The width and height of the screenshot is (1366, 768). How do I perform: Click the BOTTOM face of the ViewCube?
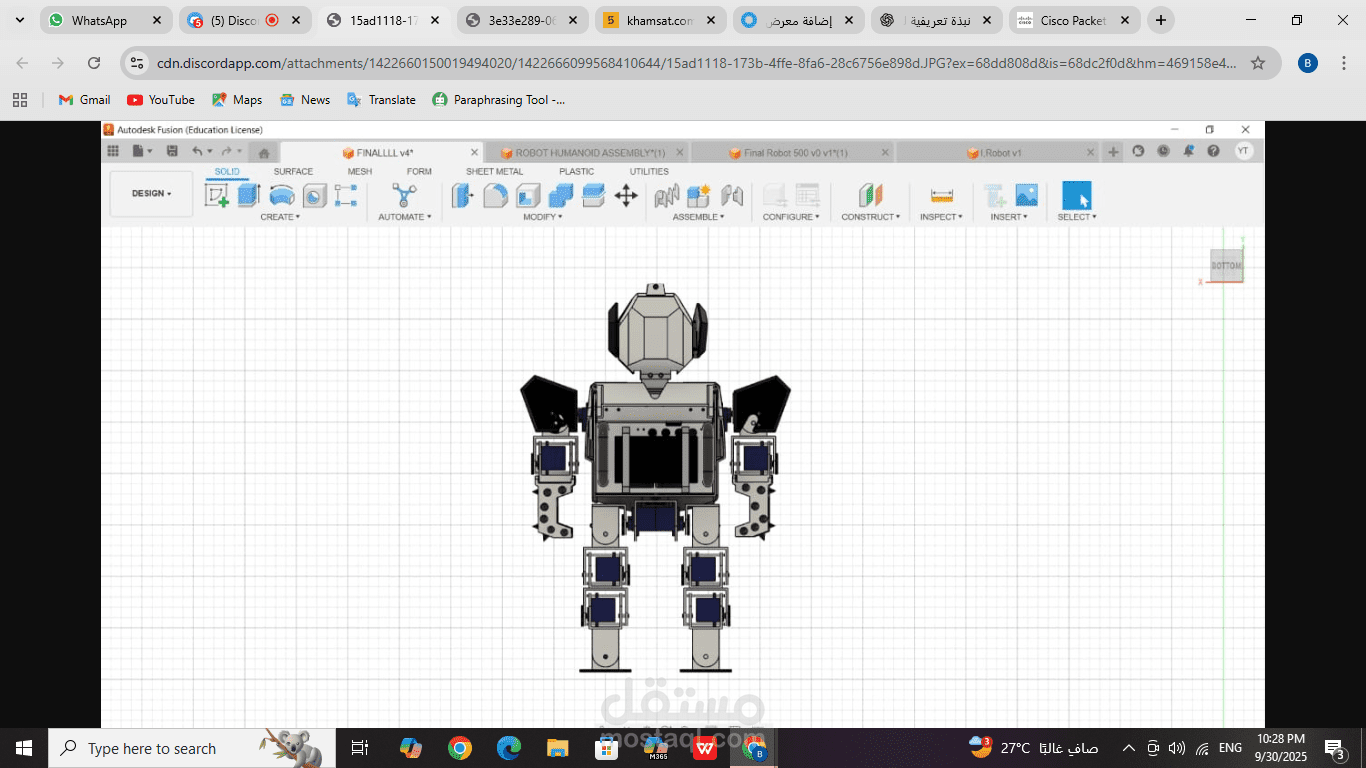(1226, 266)
